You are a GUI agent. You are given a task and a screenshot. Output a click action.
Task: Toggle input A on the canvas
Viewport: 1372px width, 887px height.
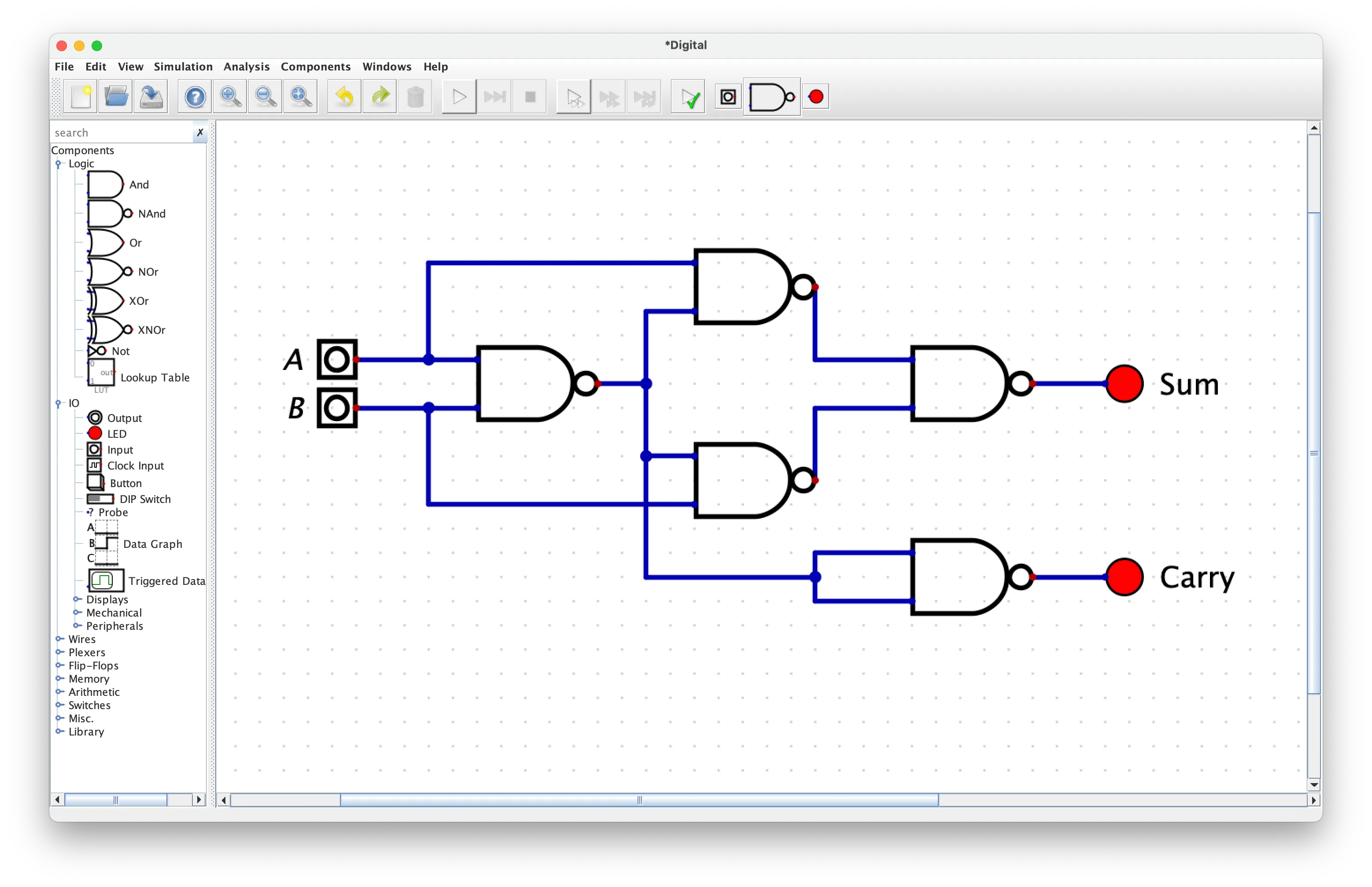coord(337,360)
